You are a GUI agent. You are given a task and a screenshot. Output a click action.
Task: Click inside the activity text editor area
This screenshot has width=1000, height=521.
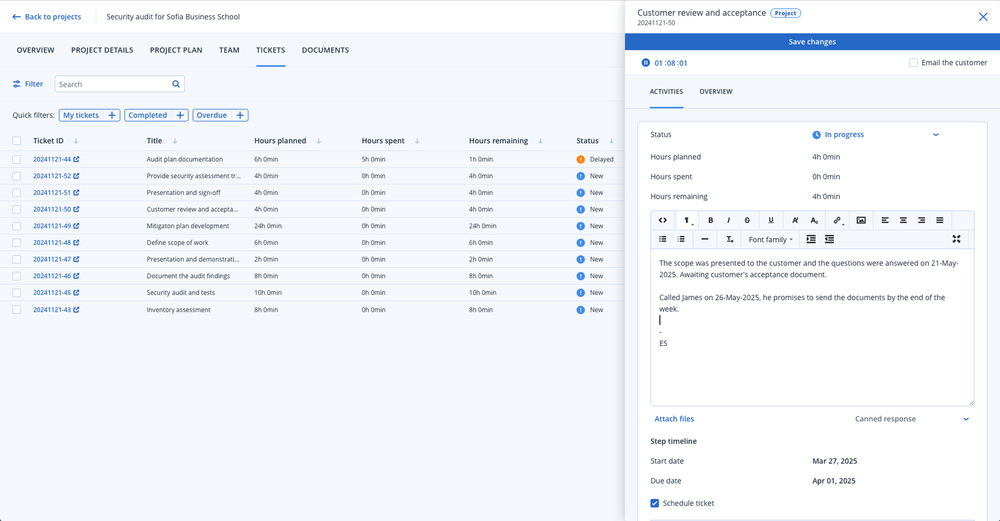[x=812, y=328]
